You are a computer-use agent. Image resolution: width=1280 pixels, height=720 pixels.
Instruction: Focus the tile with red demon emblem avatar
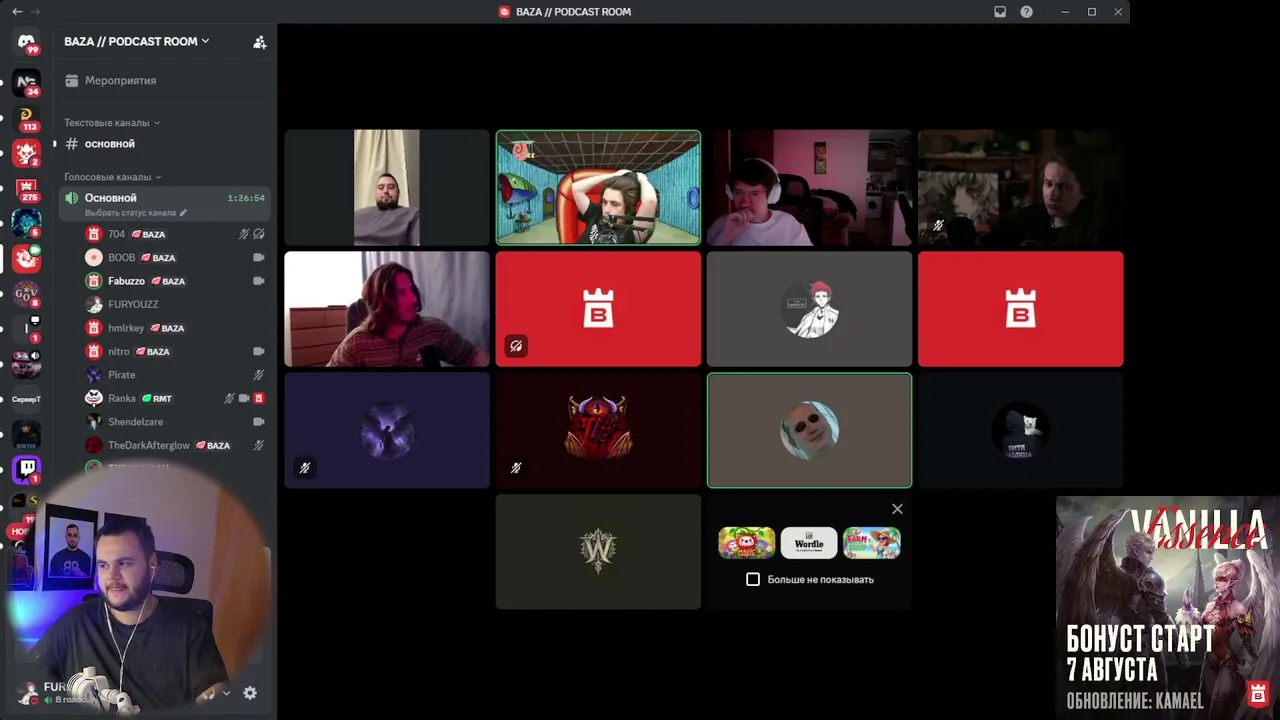click(598, 431)
